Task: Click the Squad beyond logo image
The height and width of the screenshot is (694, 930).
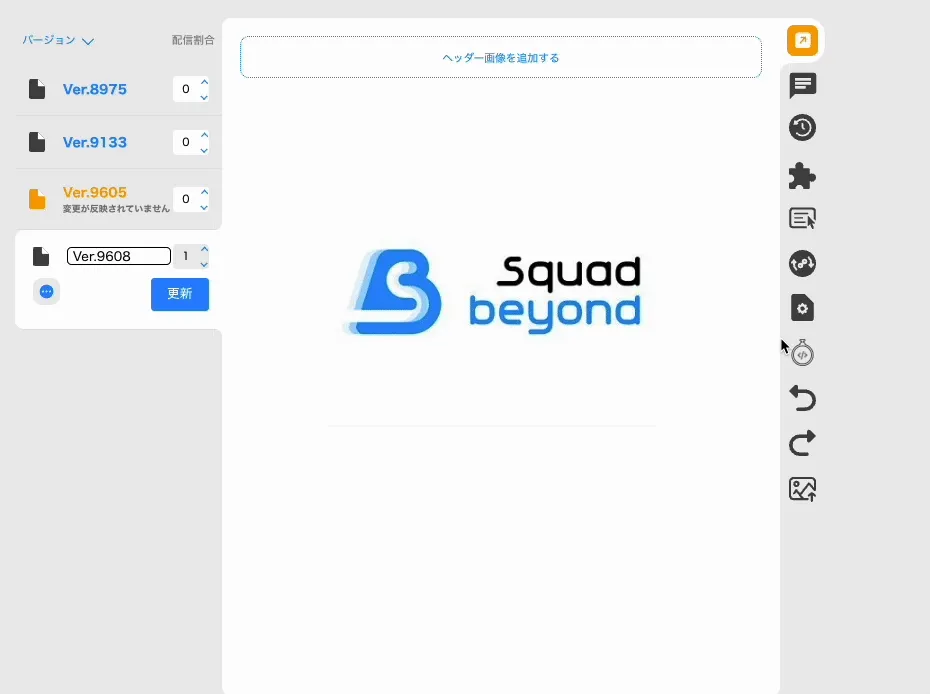Action: (x=493, y=292)
